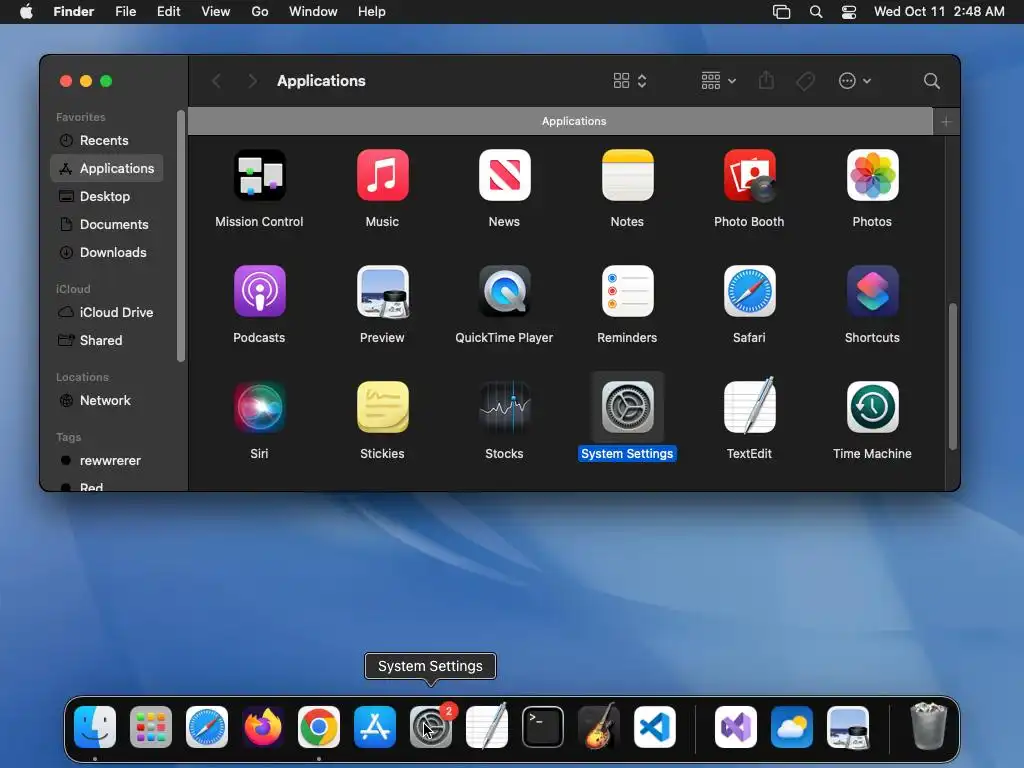Open Desktop in the sidebar
1024x768 pixels.
[106, 197]
